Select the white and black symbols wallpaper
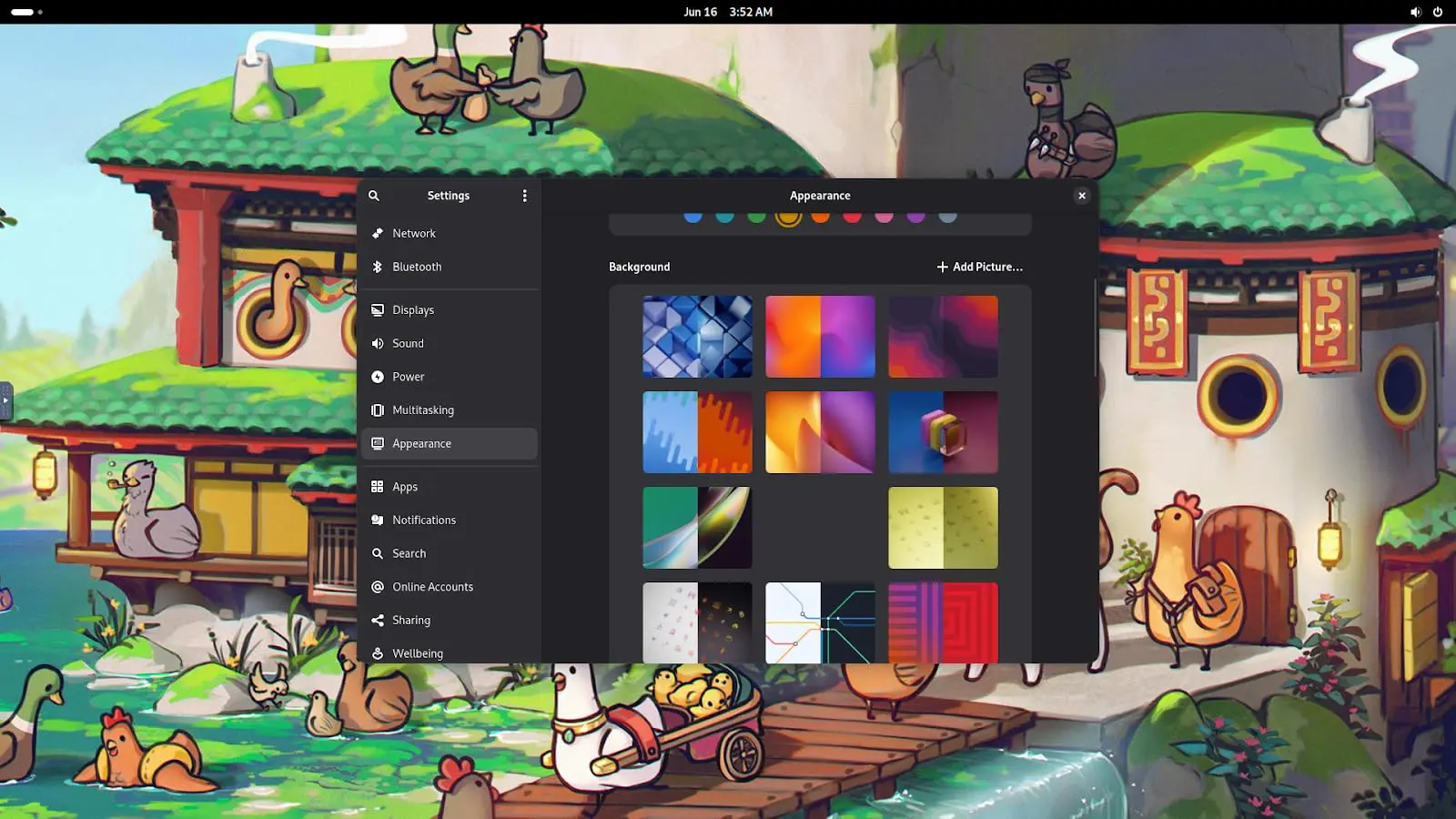 click(698, 623)
